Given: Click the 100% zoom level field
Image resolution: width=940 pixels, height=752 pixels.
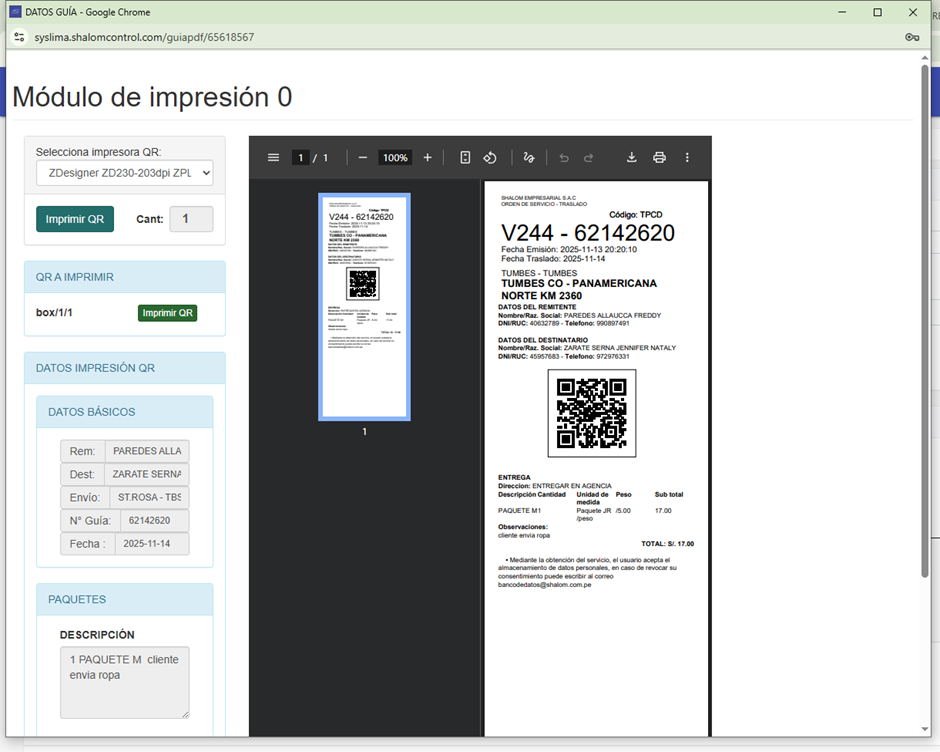Looking at the screenshot, I should coord(395,158).
